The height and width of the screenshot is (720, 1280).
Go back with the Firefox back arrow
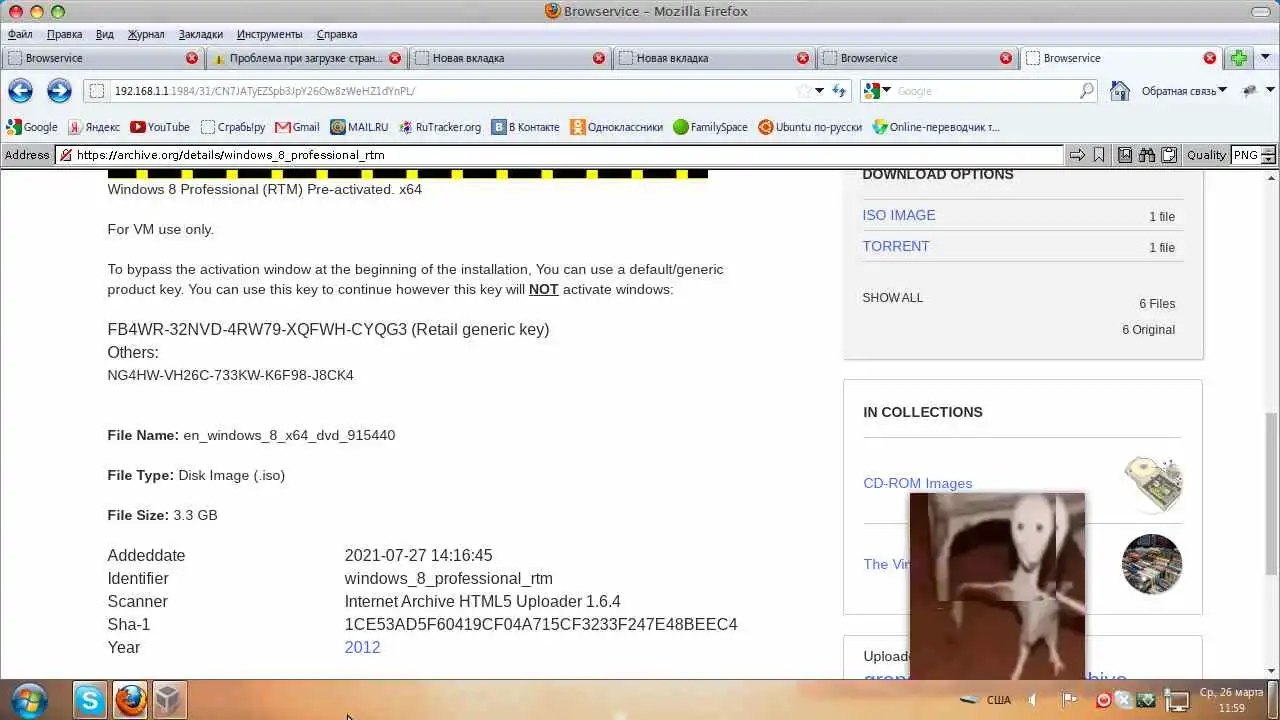click(x=20, y=91)
